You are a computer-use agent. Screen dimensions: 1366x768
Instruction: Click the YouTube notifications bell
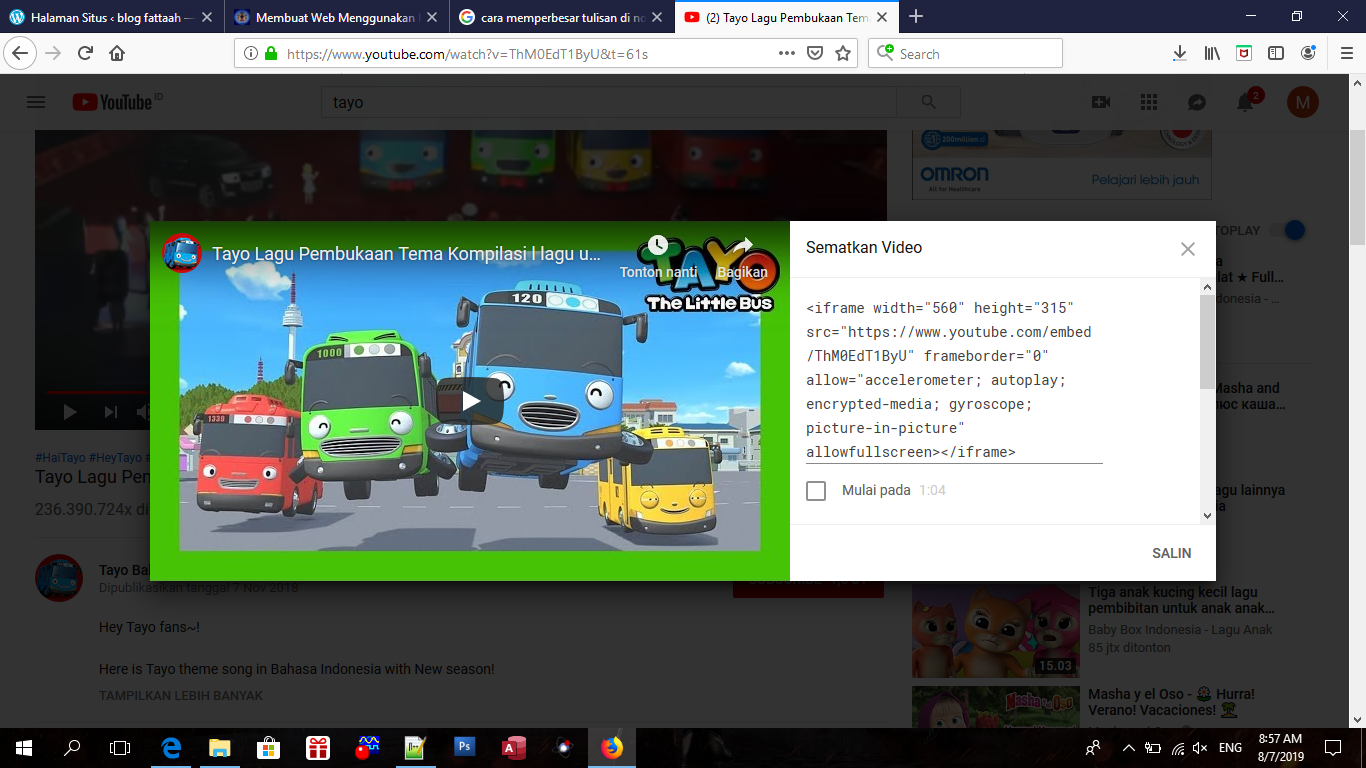coord(1245,102)
